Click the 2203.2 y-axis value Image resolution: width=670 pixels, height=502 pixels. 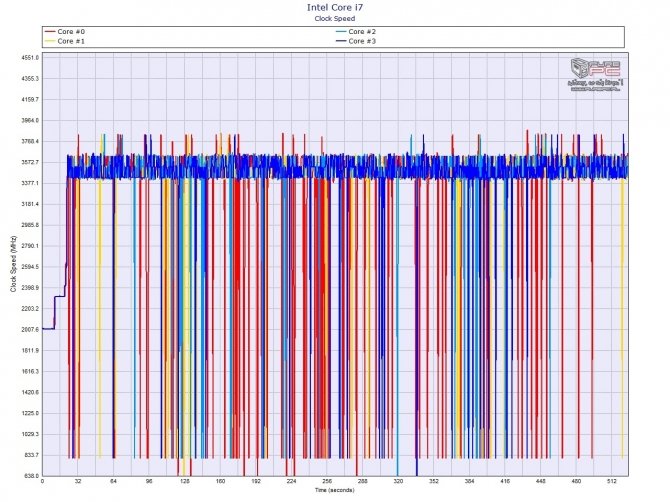pyautogui.click(x=30, y=309)
